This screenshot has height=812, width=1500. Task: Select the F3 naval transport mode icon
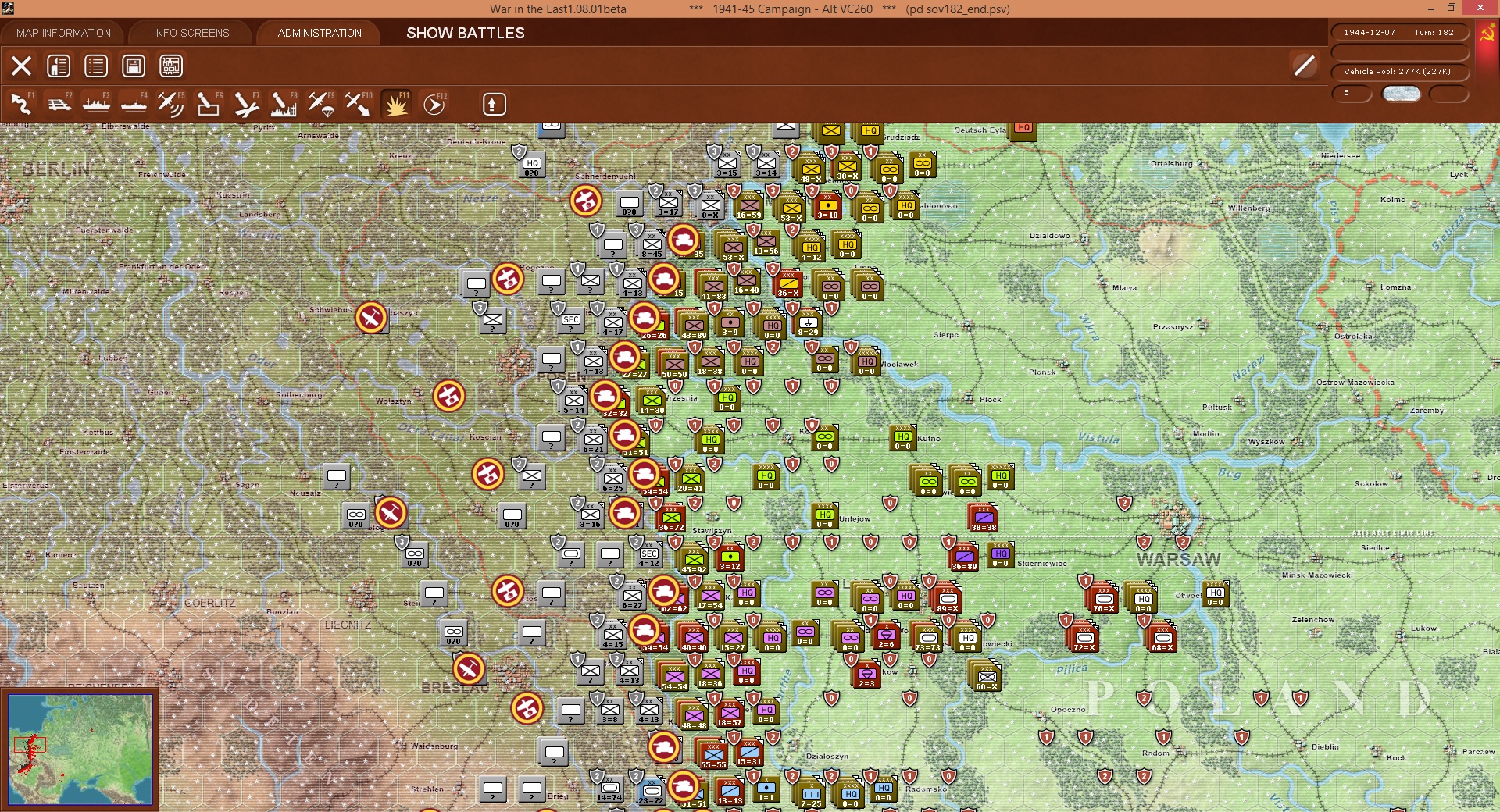pos(96,104)
